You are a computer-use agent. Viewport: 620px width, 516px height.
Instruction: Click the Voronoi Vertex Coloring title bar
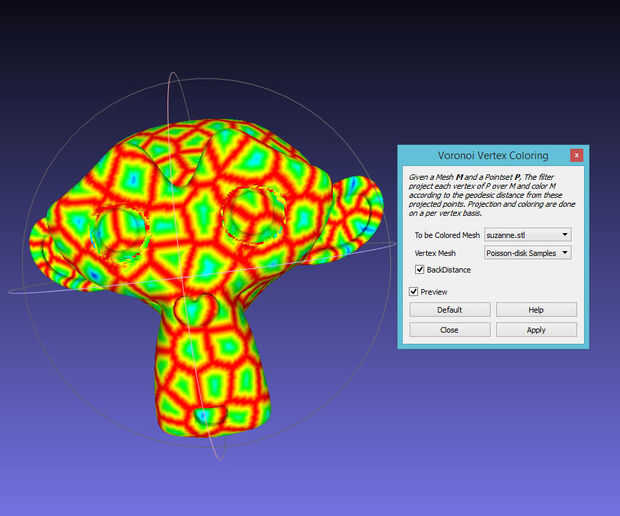click(x=493, y=155)
